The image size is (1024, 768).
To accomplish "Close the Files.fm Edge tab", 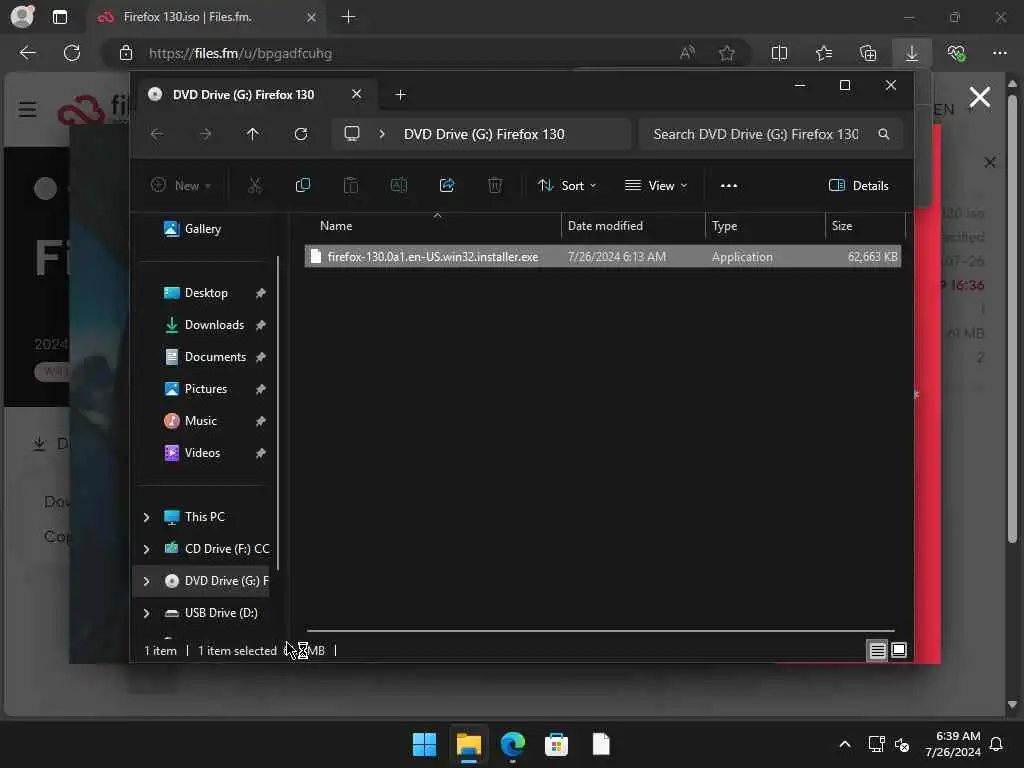I will (312, 17).
